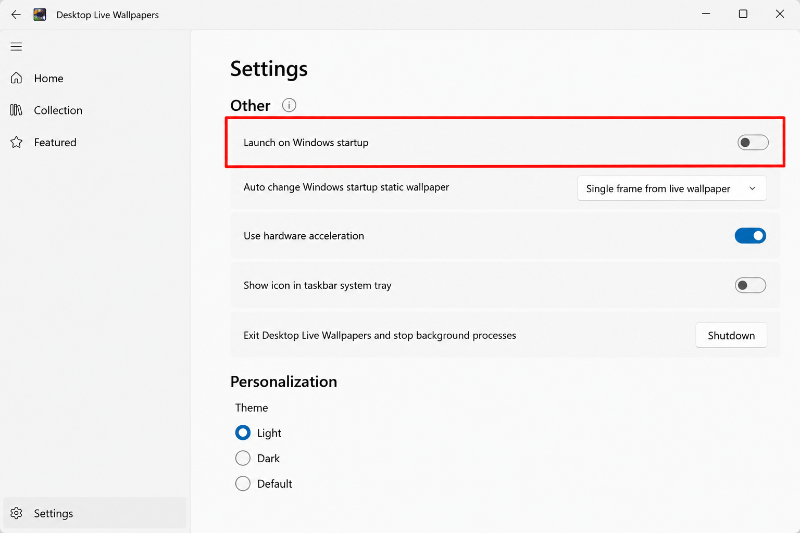Open Single frame from live wallpaper dropdown
Viewport: 800px width, 533px height.
click(671, 188)
